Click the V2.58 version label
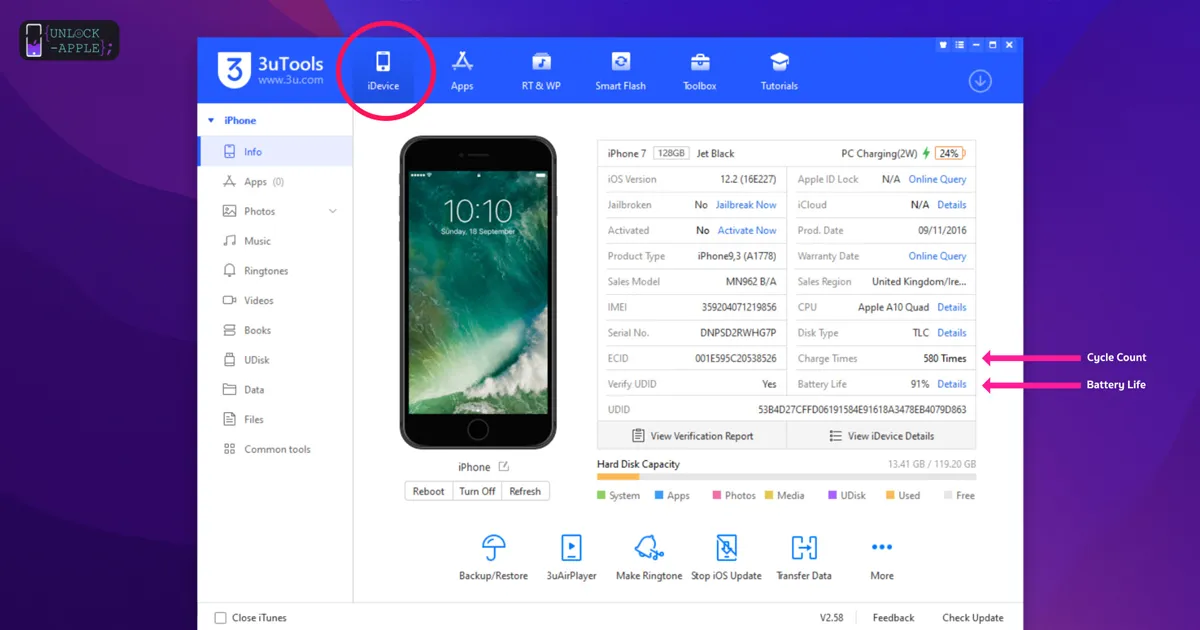1200x630 pixels. [x=831, y=618]
